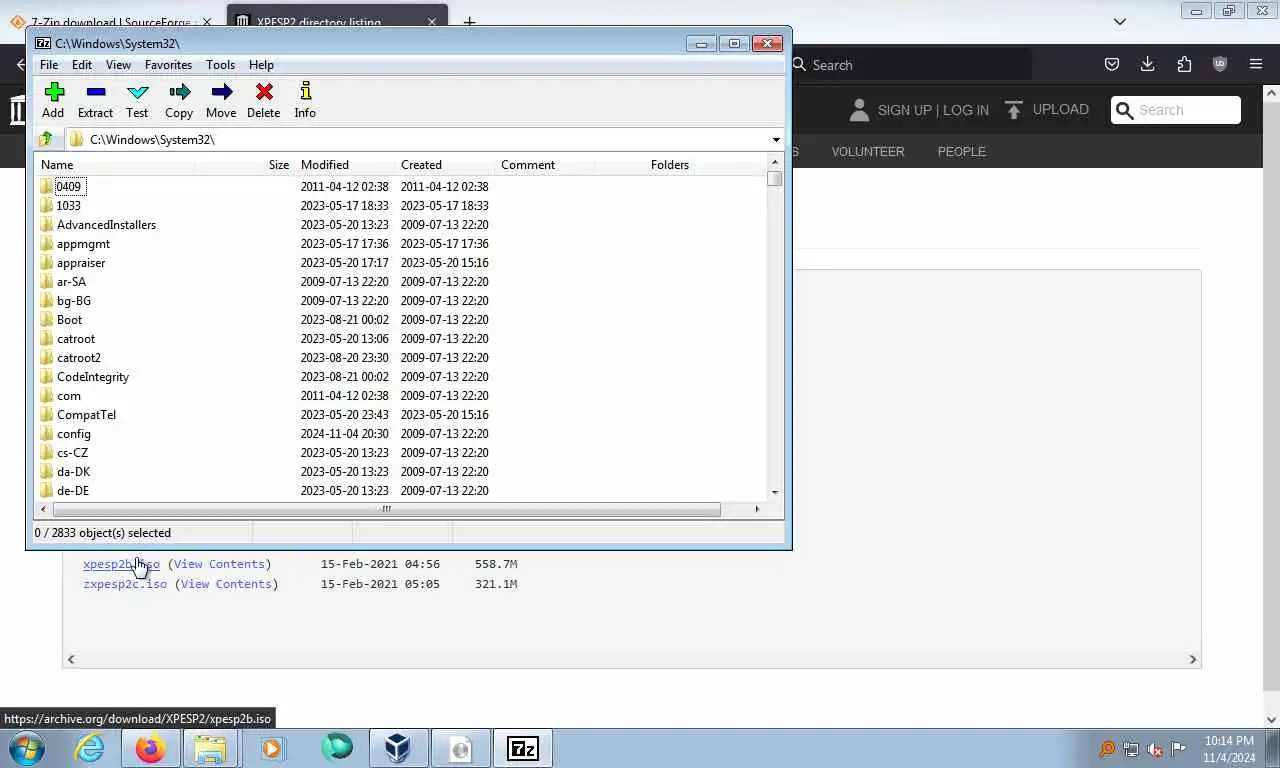The image size is (1280, 768).
Task: Click the xpesp2b.iso download link
Action: (121, 564)
